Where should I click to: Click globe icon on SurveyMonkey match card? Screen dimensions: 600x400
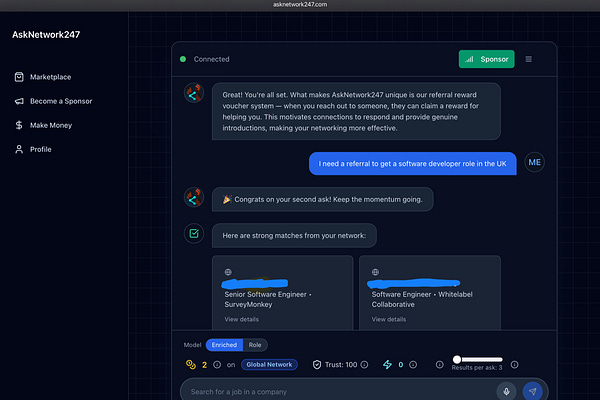228,272
